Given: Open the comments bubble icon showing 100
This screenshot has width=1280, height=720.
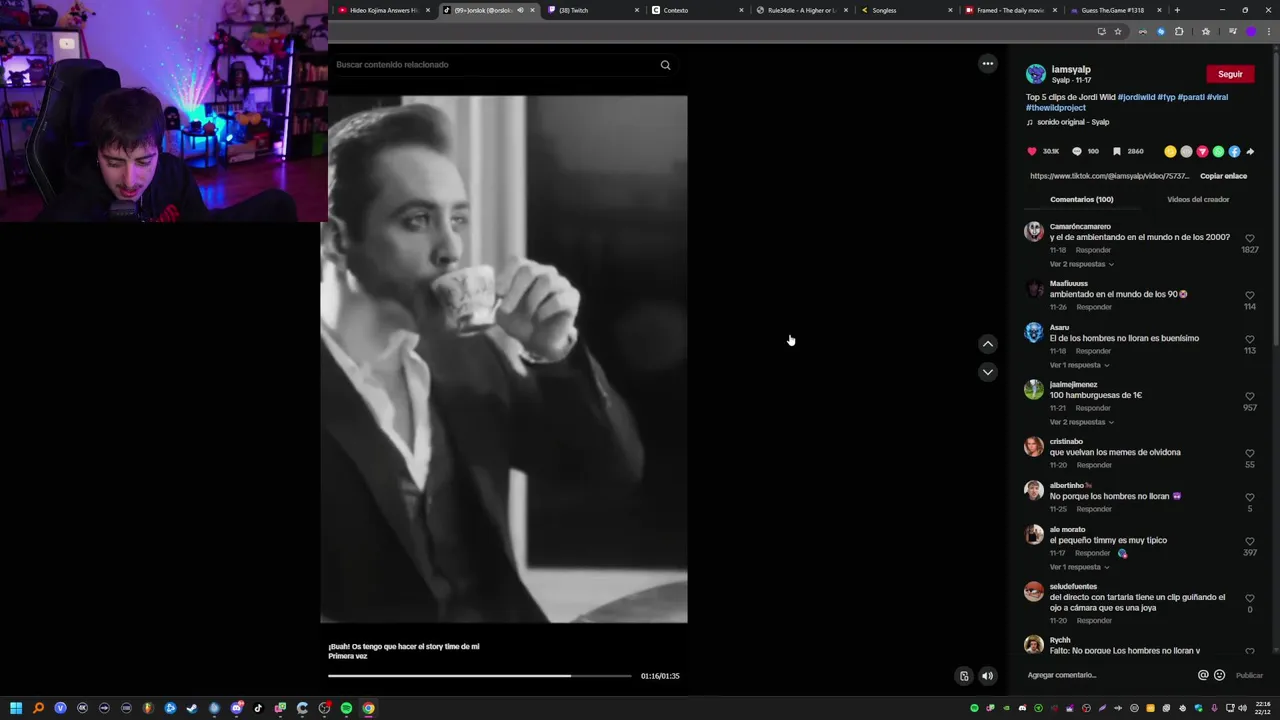Looking at the screenshot, I should 1077,151.
